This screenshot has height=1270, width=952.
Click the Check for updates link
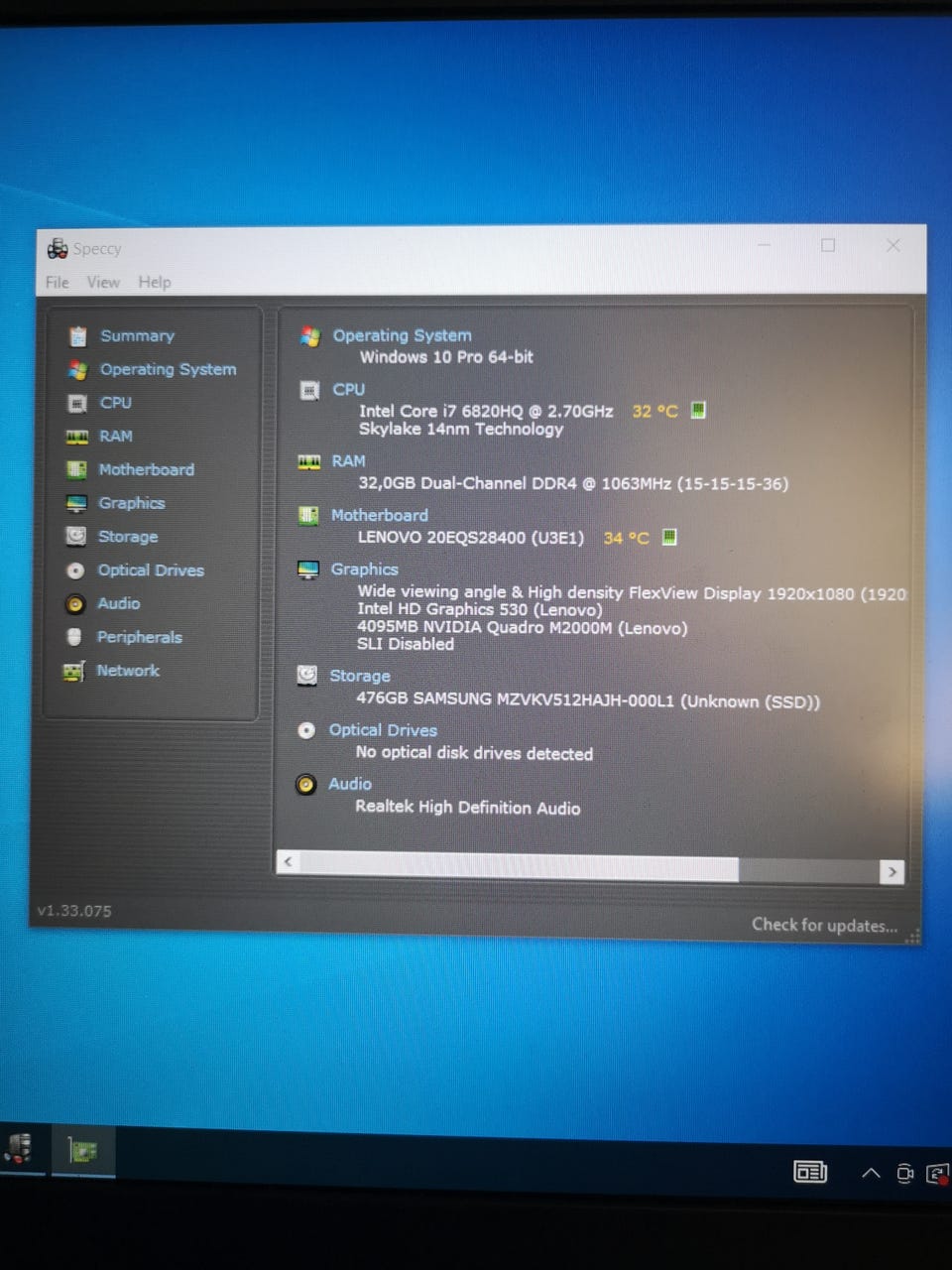pos(824,925)
